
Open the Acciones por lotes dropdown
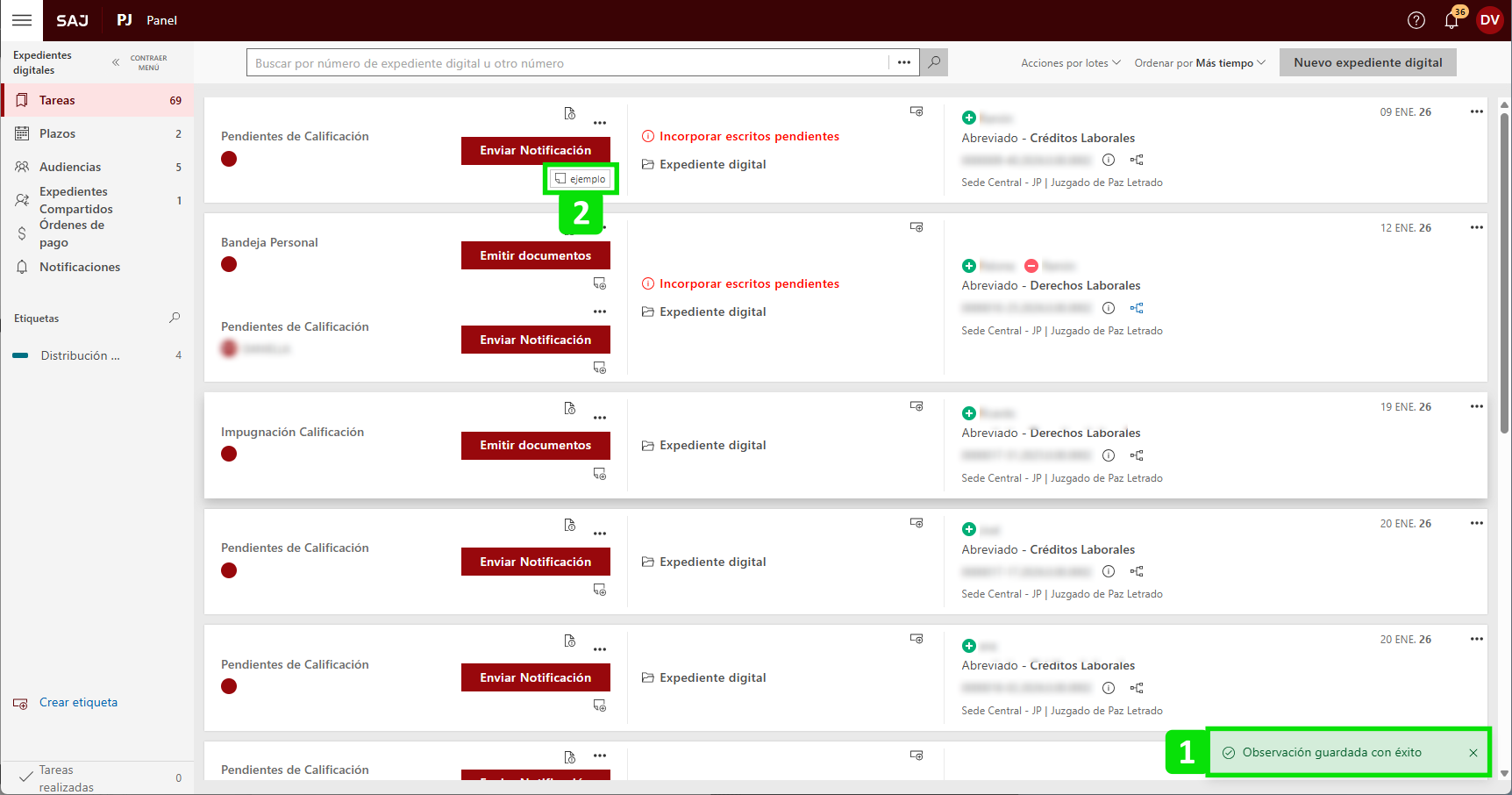click(x=1070, y=63)
